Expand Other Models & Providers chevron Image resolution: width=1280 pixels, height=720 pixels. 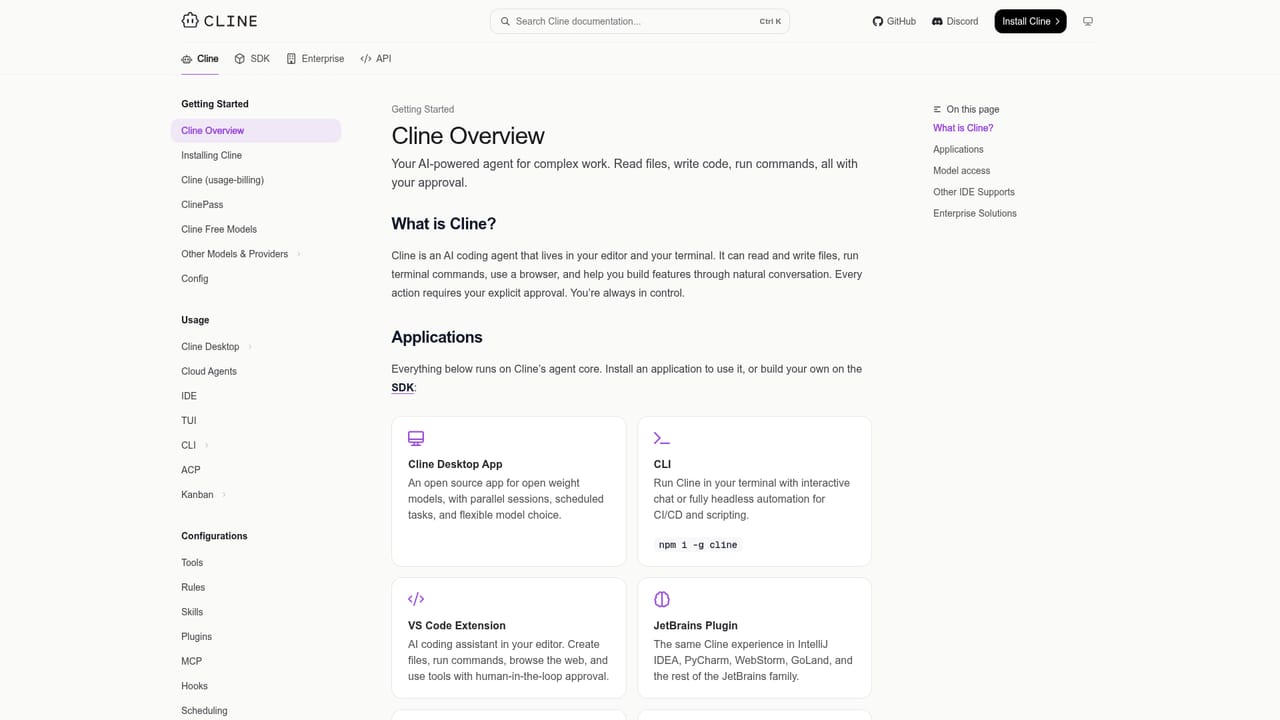(x=299, y=254)
